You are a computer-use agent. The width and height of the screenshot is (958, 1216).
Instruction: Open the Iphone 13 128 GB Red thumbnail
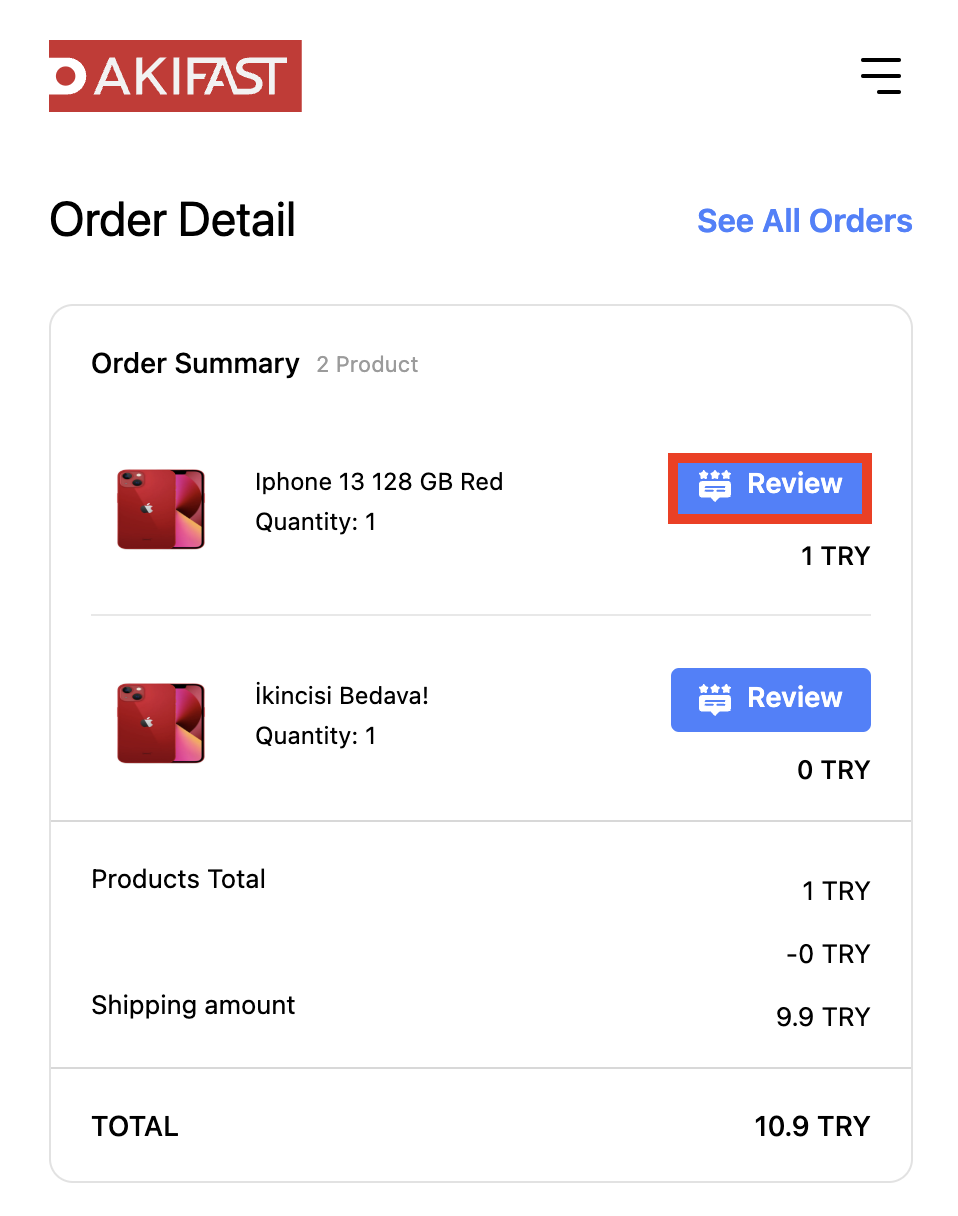click(160, 509)
